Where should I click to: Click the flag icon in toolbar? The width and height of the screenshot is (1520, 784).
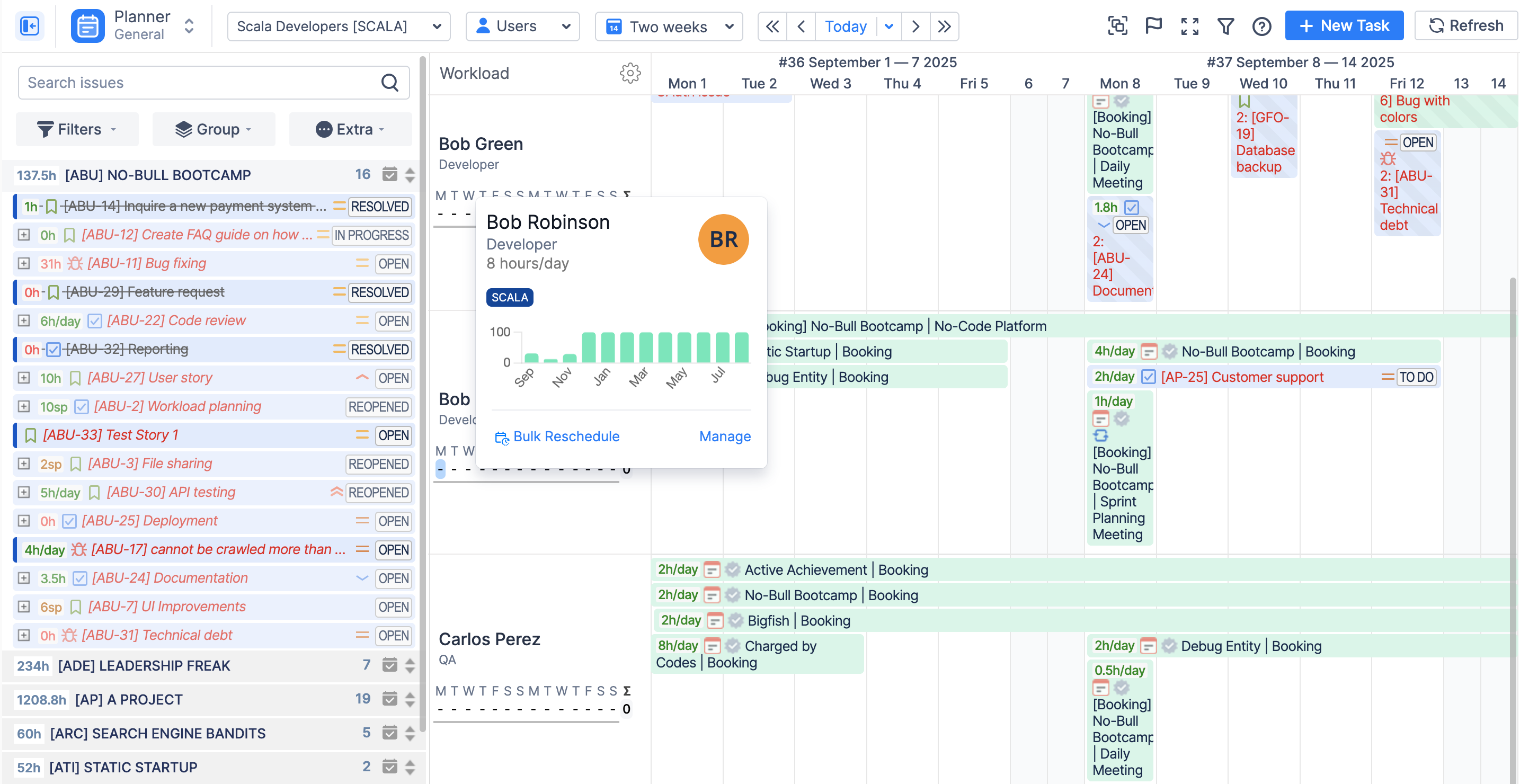click(x=1153, y=26)
